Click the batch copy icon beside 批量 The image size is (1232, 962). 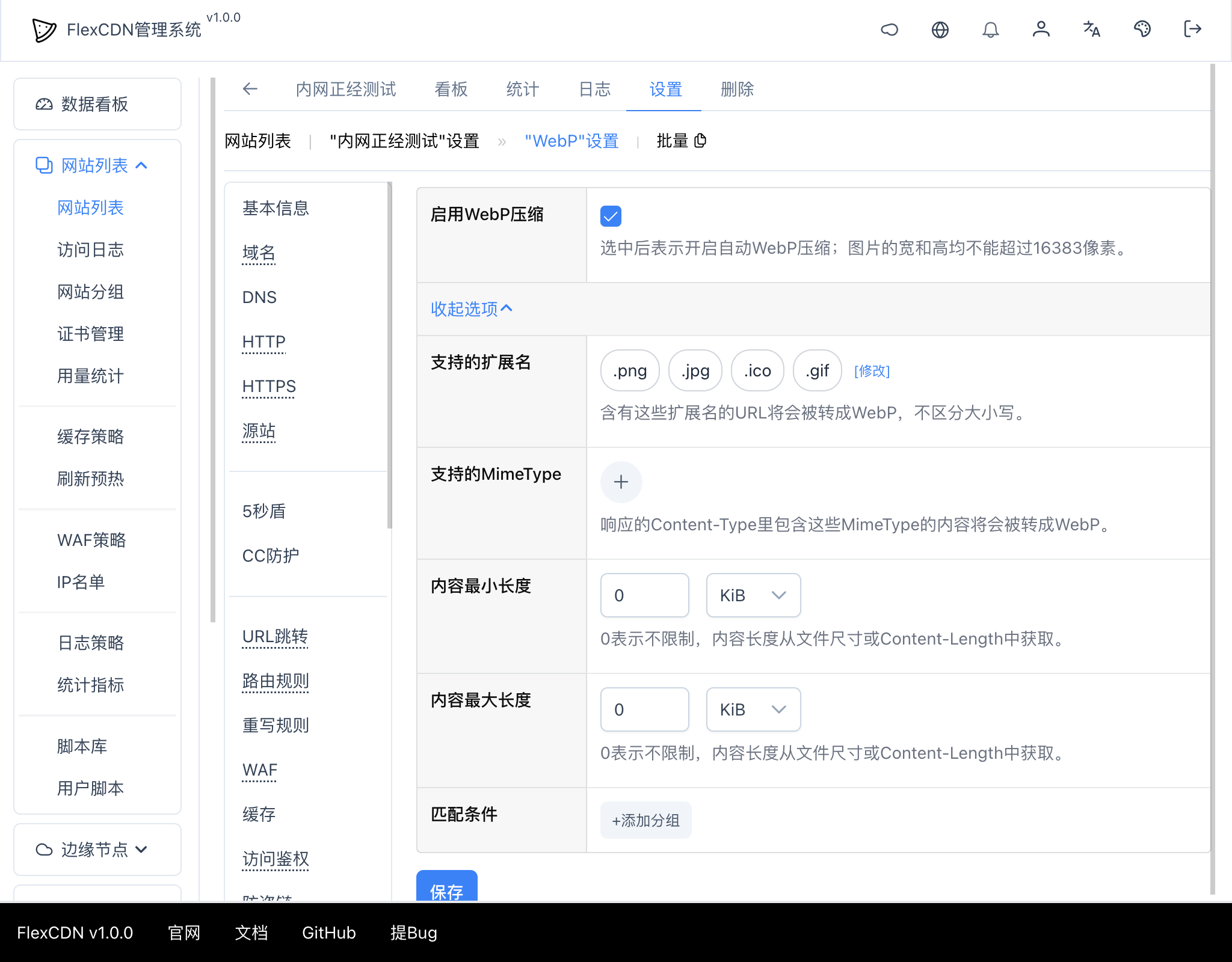(700, 141)
